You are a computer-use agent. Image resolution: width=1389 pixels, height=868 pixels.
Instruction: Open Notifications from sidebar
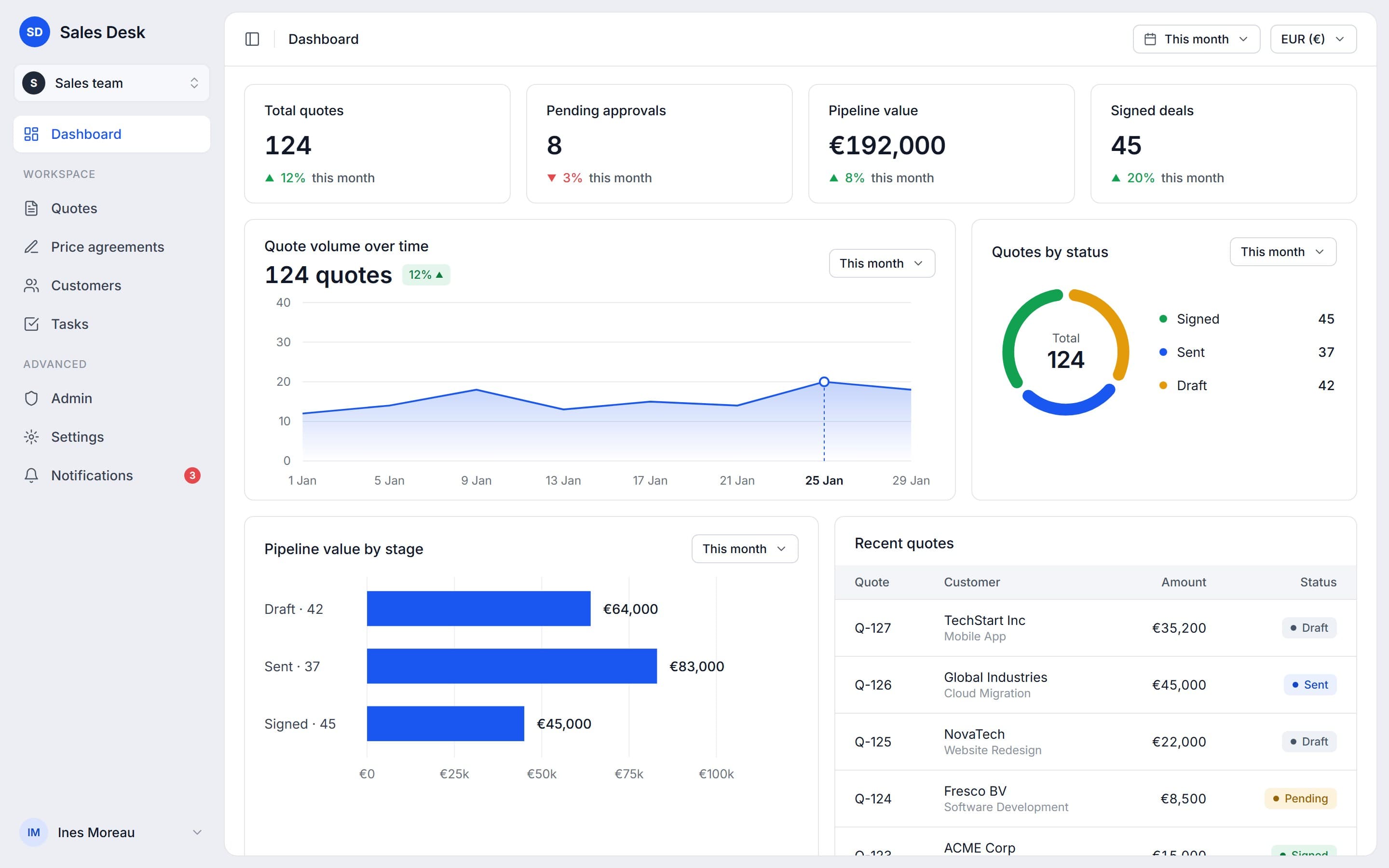tap(112, 475)
